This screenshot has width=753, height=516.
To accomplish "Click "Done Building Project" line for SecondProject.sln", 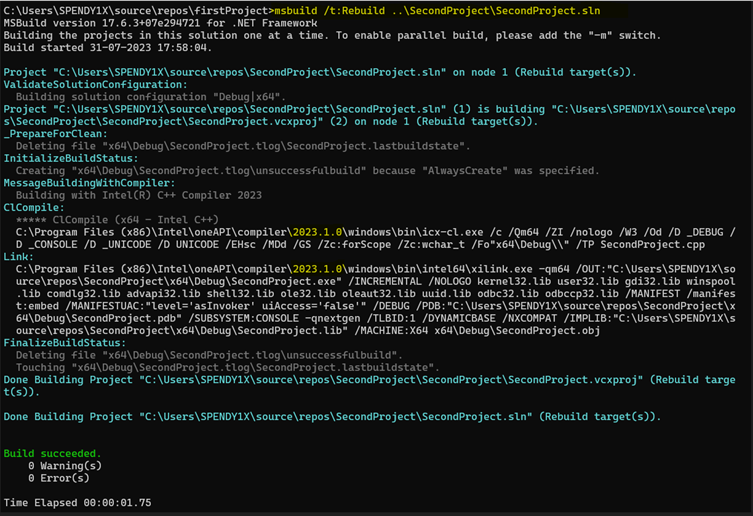I will (x=332, y=415).
